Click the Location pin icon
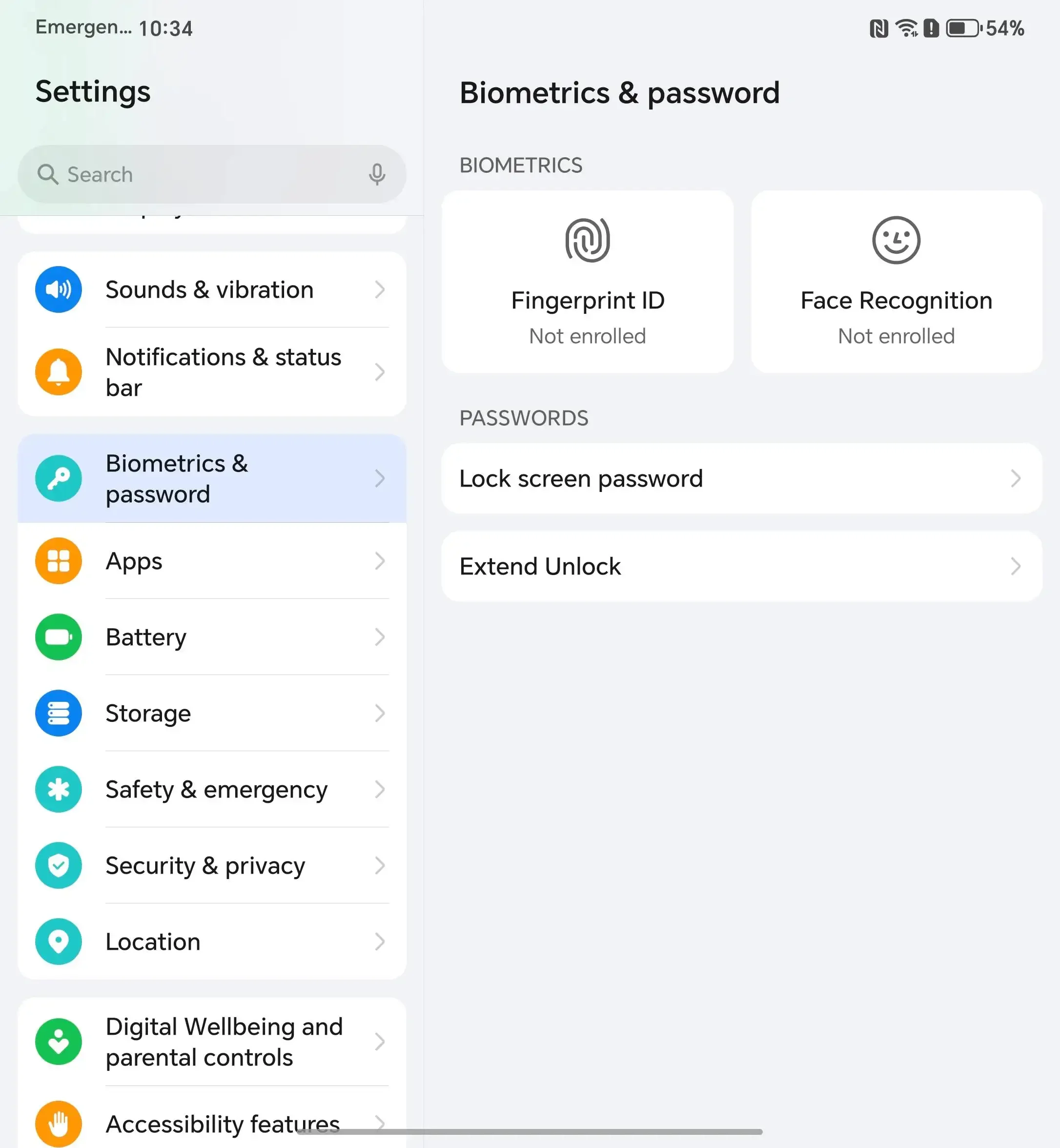1060x1148 pixels. click(58, 942)
